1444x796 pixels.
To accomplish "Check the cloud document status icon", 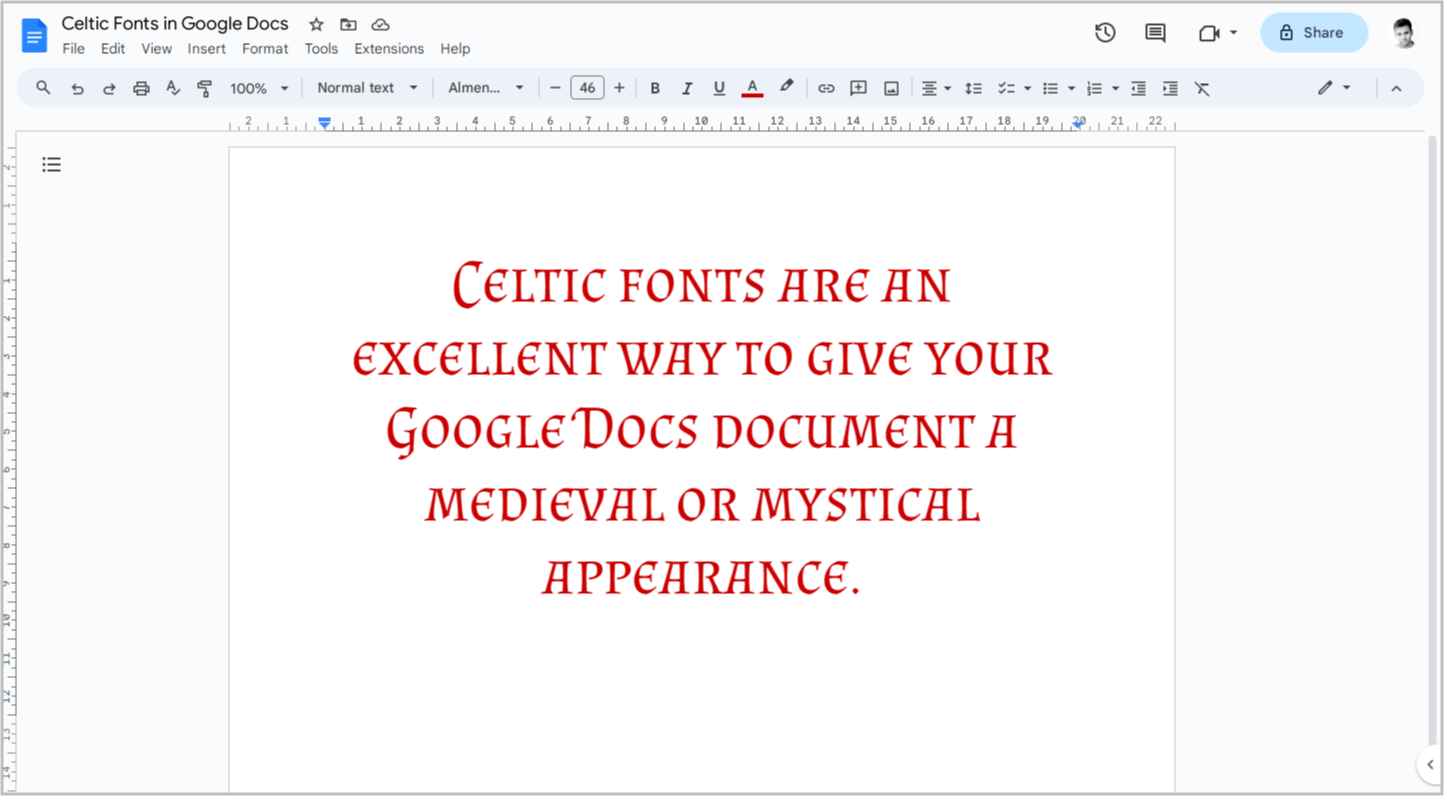I will [x=380, y=24].
